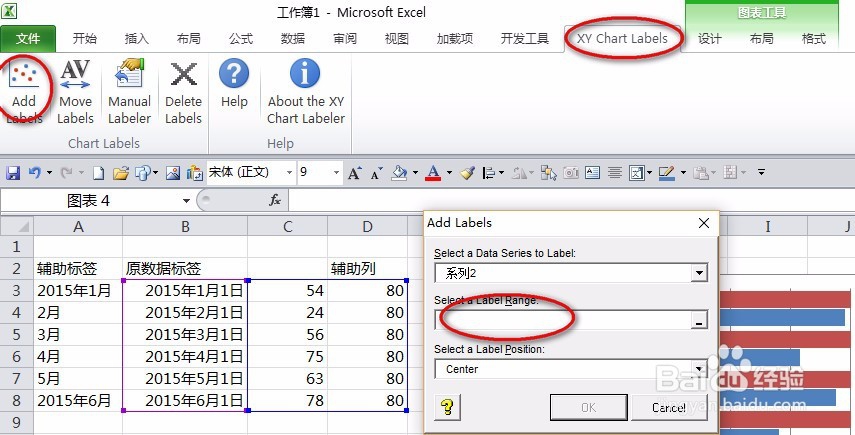Select cell 原数据标签
This screenshot has width=855, height=435.
click(185, 268)
